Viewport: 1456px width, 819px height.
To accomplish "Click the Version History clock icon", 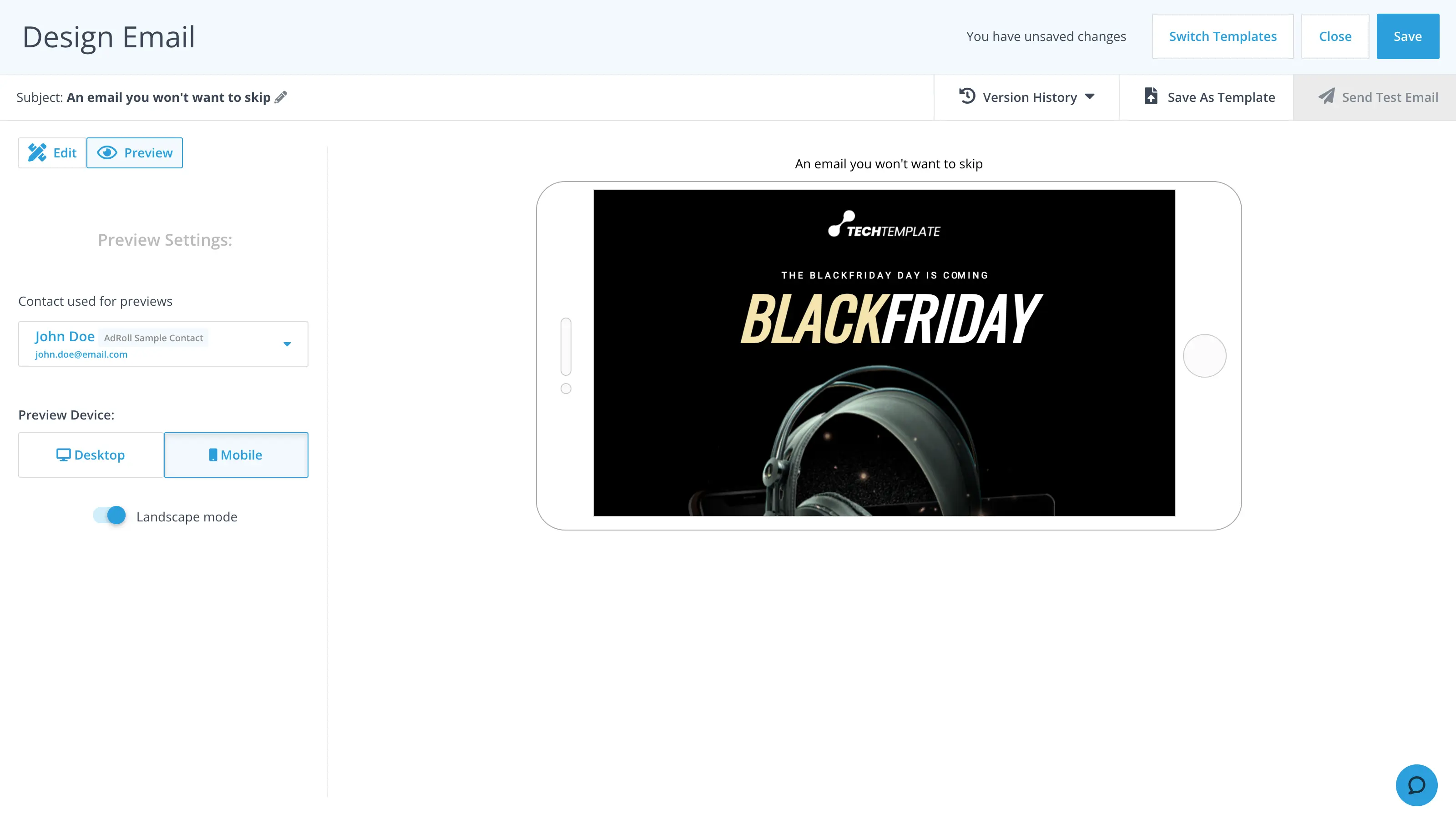I will (967, 96).
